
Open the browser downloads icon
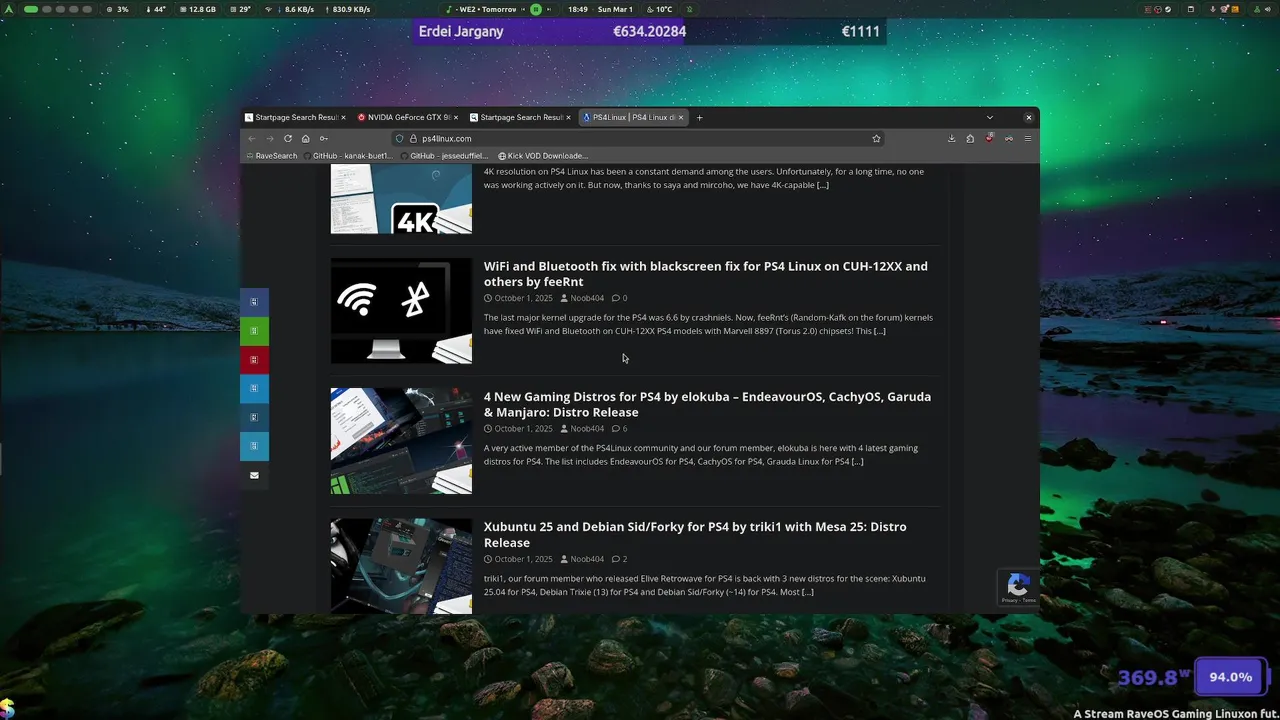951,138
